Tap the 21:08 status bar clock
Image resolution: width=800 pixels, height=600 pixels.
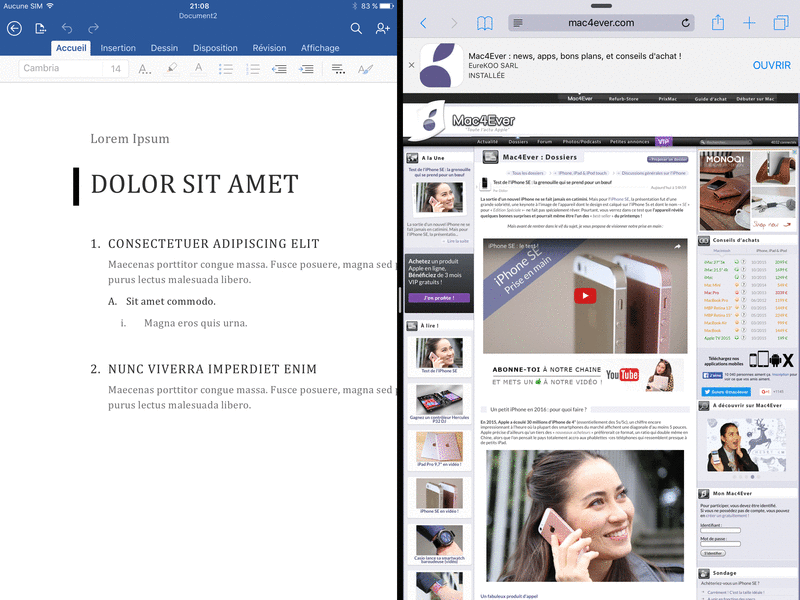pyautogui.click(x=199, y=6)
